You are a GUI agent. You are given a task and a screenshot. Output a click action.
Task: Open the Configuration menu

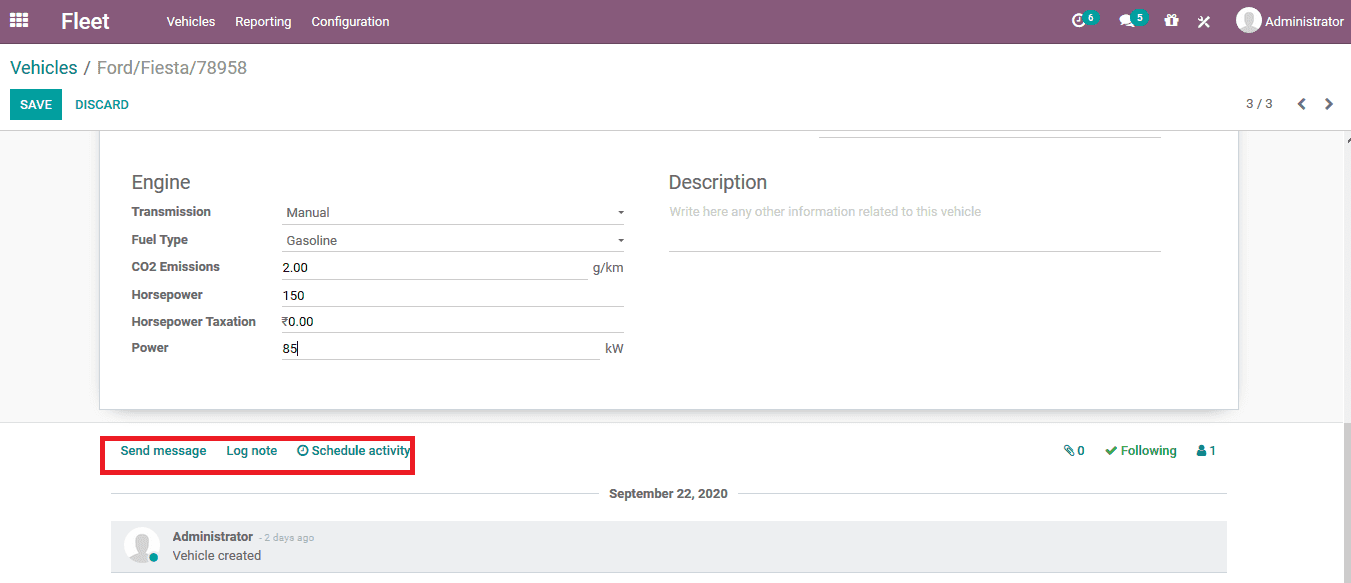[350, 21]
